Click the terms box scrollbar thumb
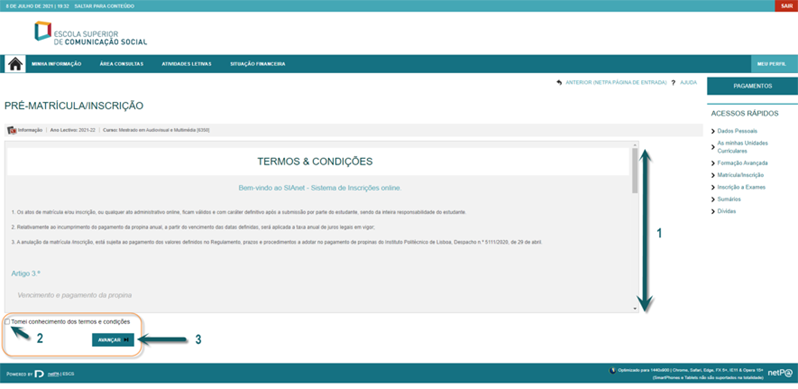Image resolution: width=798 pixels, height=389 pixels. coord(635,172)
